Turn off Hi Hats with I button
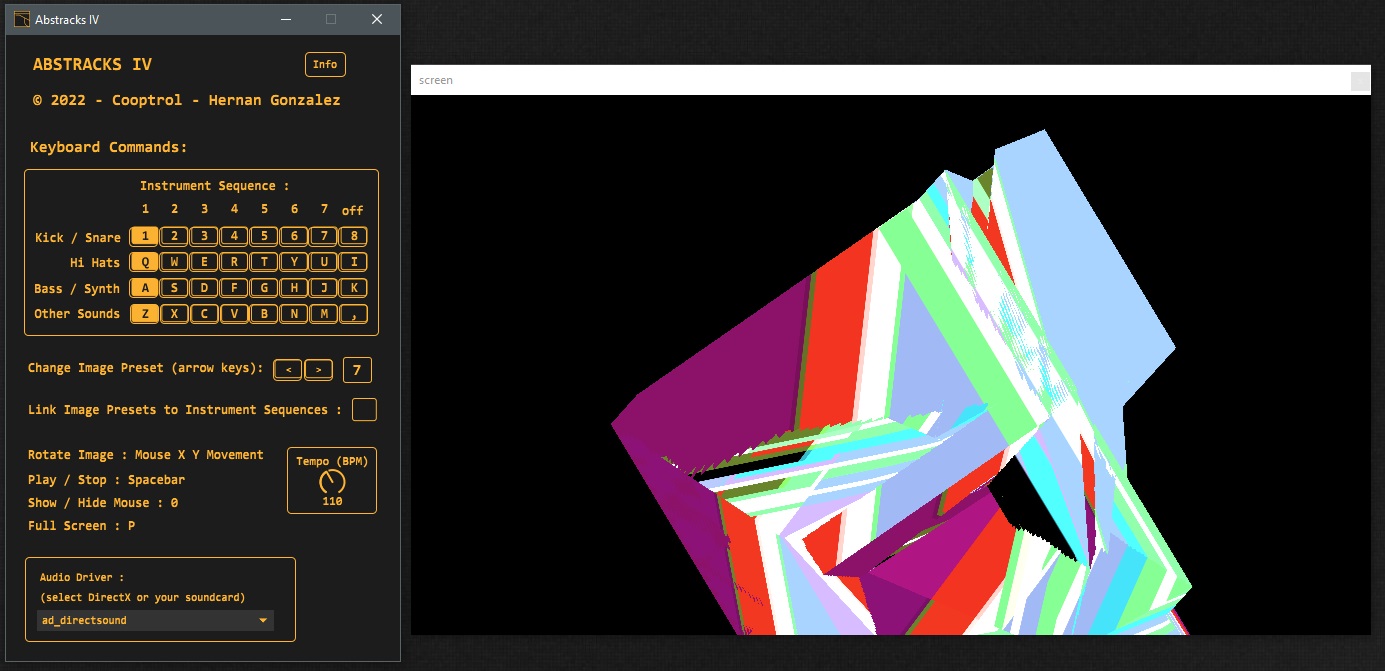The width and height of the screenshot is (1385, 671). (353, 262)
